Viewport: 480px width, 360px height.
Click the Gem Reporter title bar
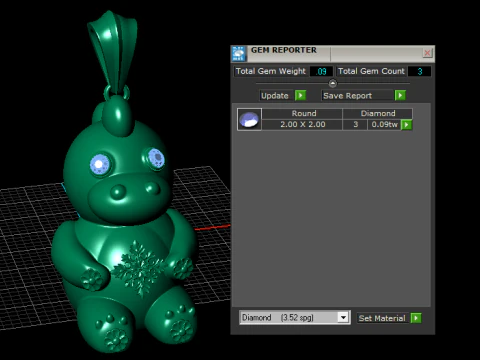click(x=333, y=53)
